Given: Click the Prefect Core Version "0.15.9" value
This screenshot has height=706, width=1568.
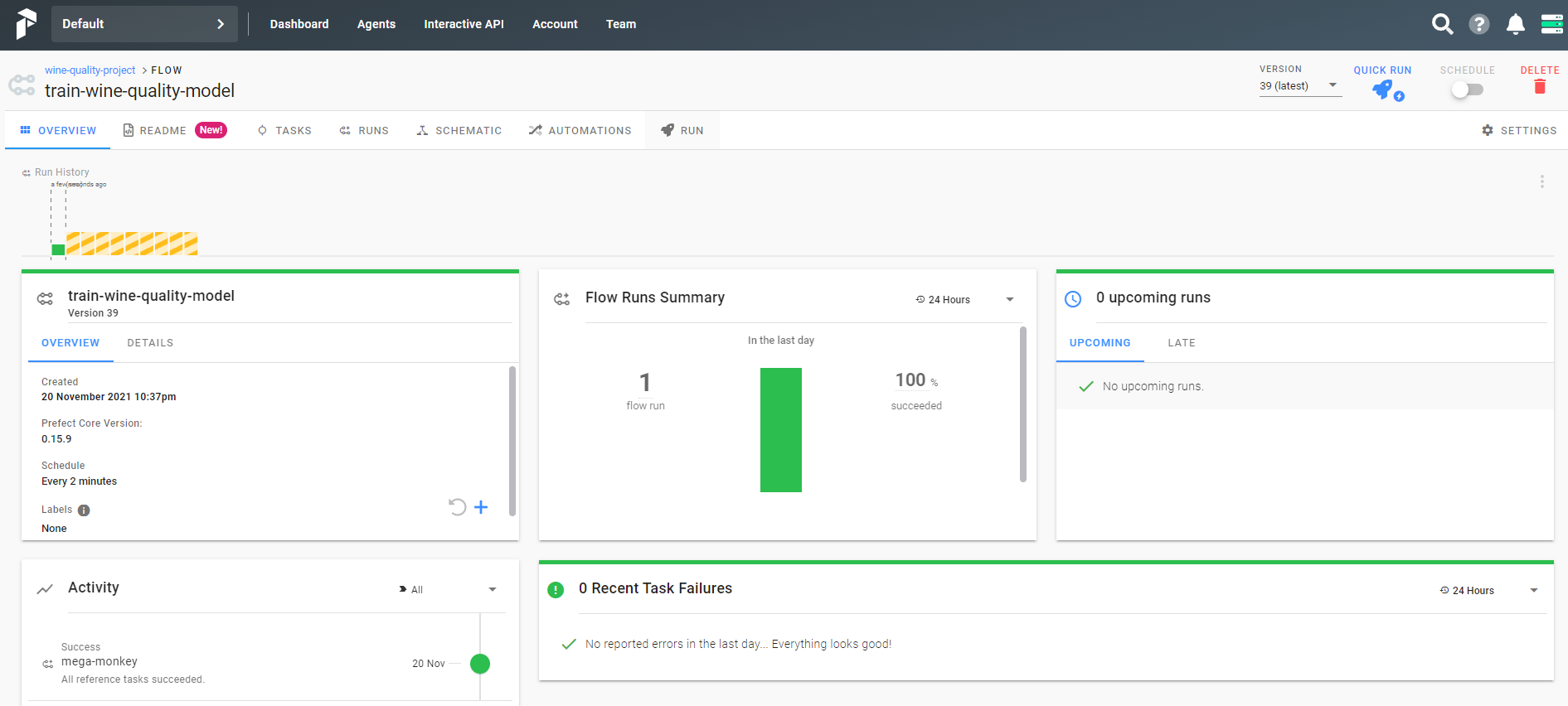Looking at the screenshot, I should [x=56, y=440].
